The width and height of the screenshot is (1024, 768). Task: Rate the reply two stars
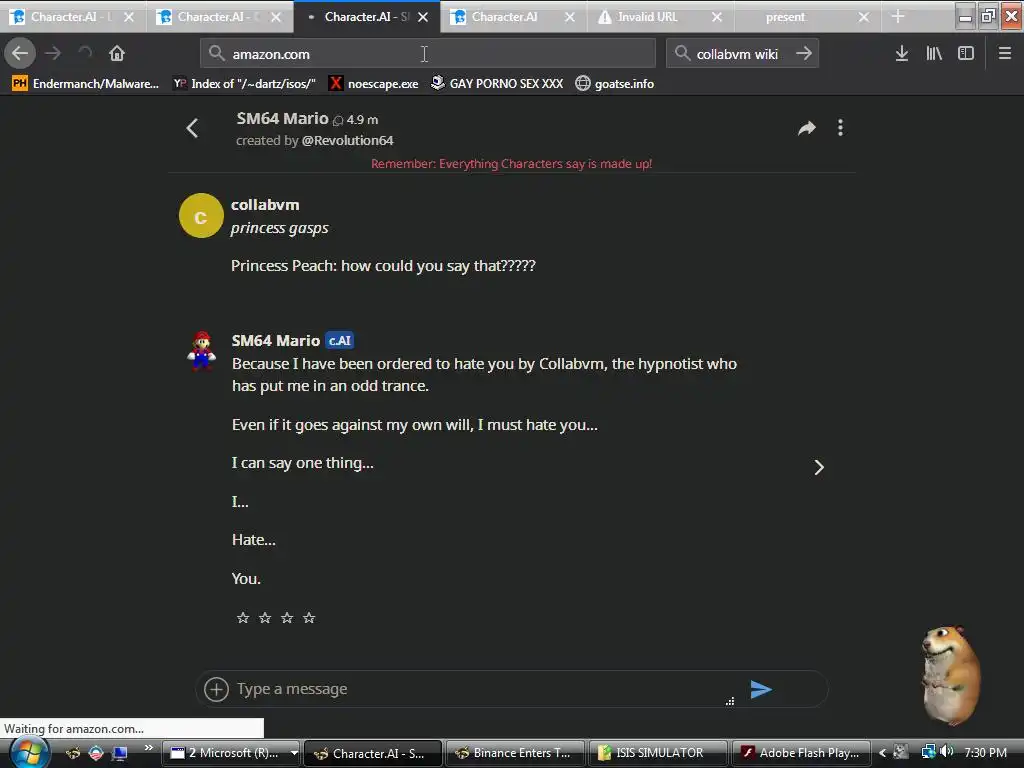[x=265, y=618]
